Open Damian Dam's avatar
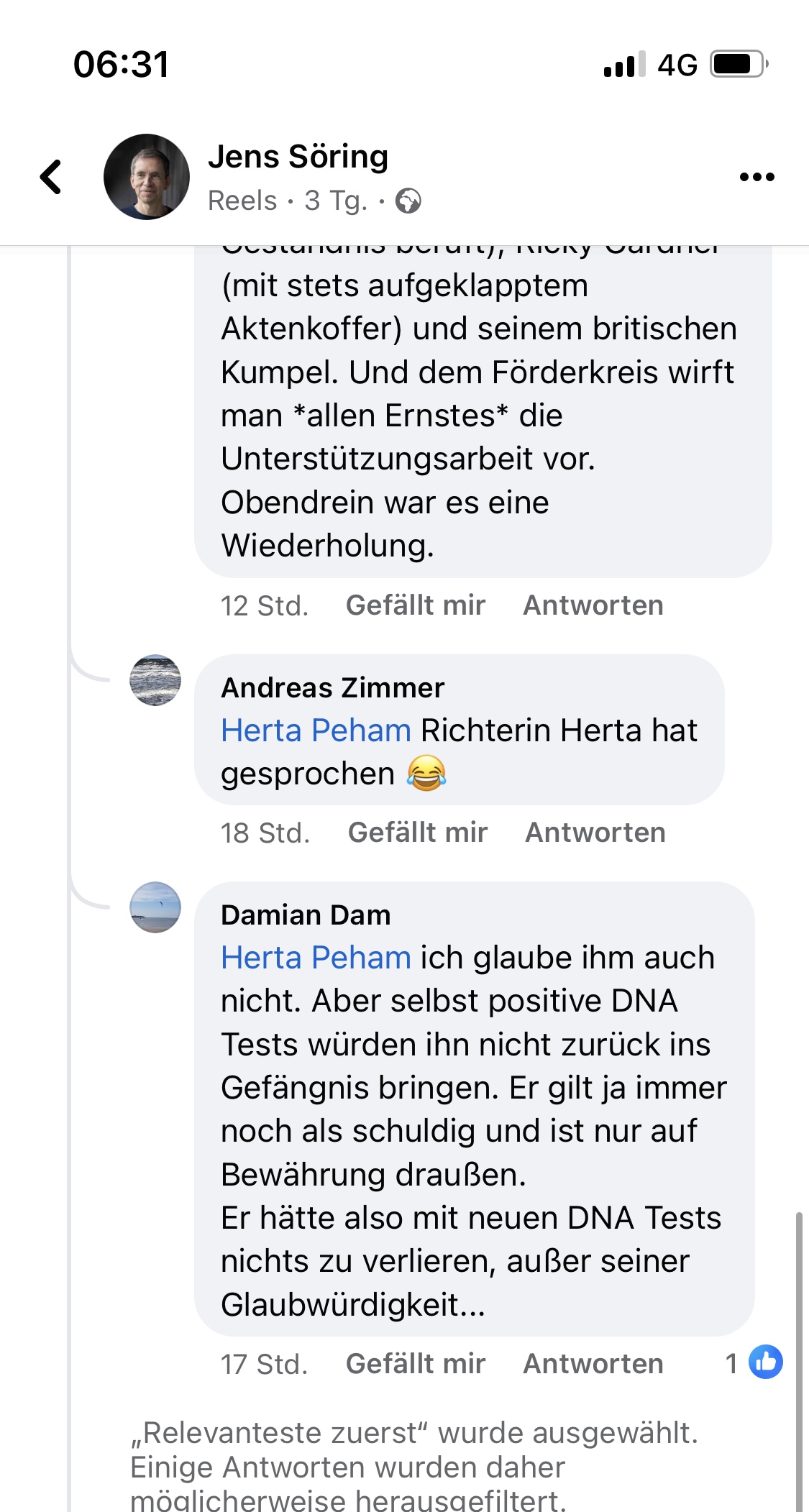Viewport: 809px width, 1512px height. pyautogui.click(x=155, y=907)
